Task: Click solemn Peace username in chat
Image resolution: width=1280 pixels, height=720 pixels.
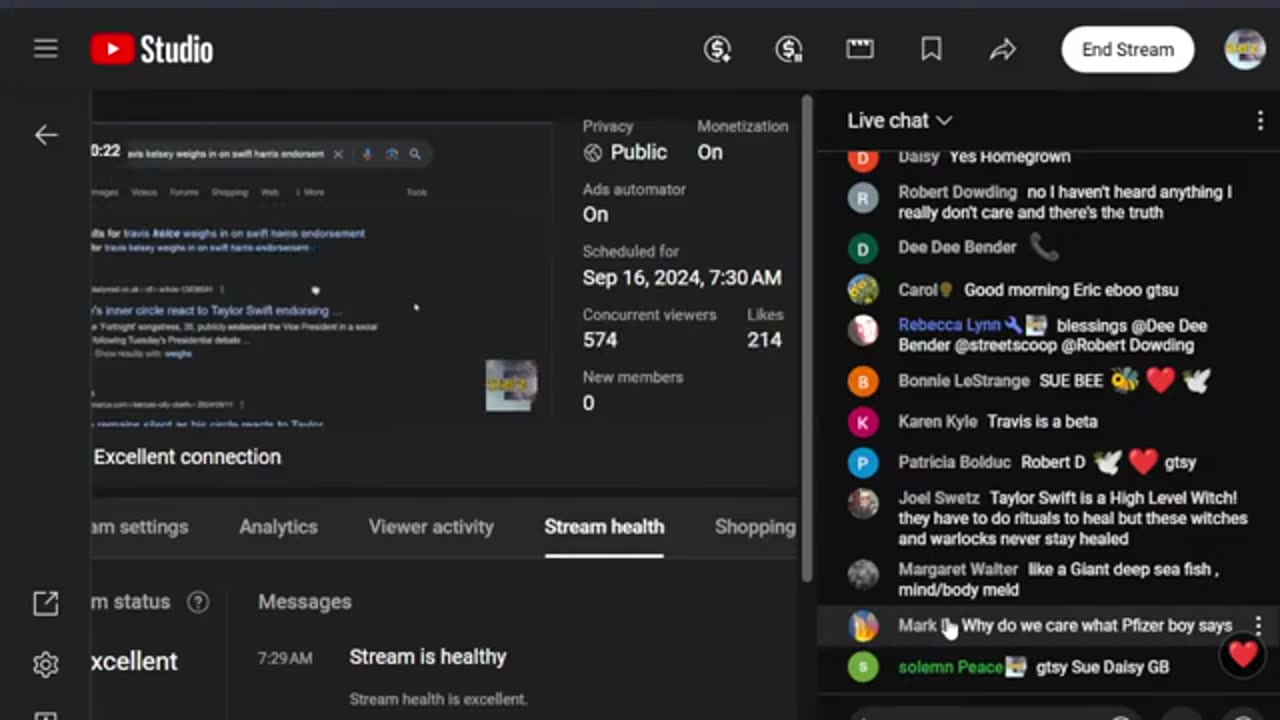Action: coord(950,667)
